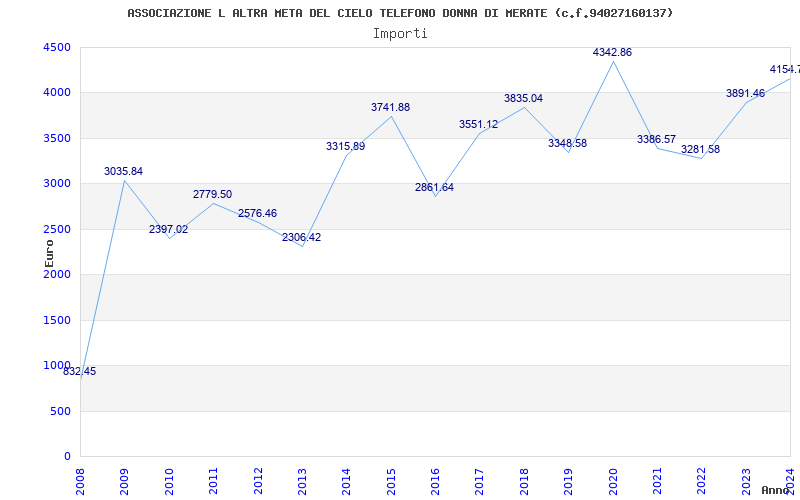The image size is (800, 500).
Task: Click the 2016 x-axis year label
Action: [x=435, y=481]
